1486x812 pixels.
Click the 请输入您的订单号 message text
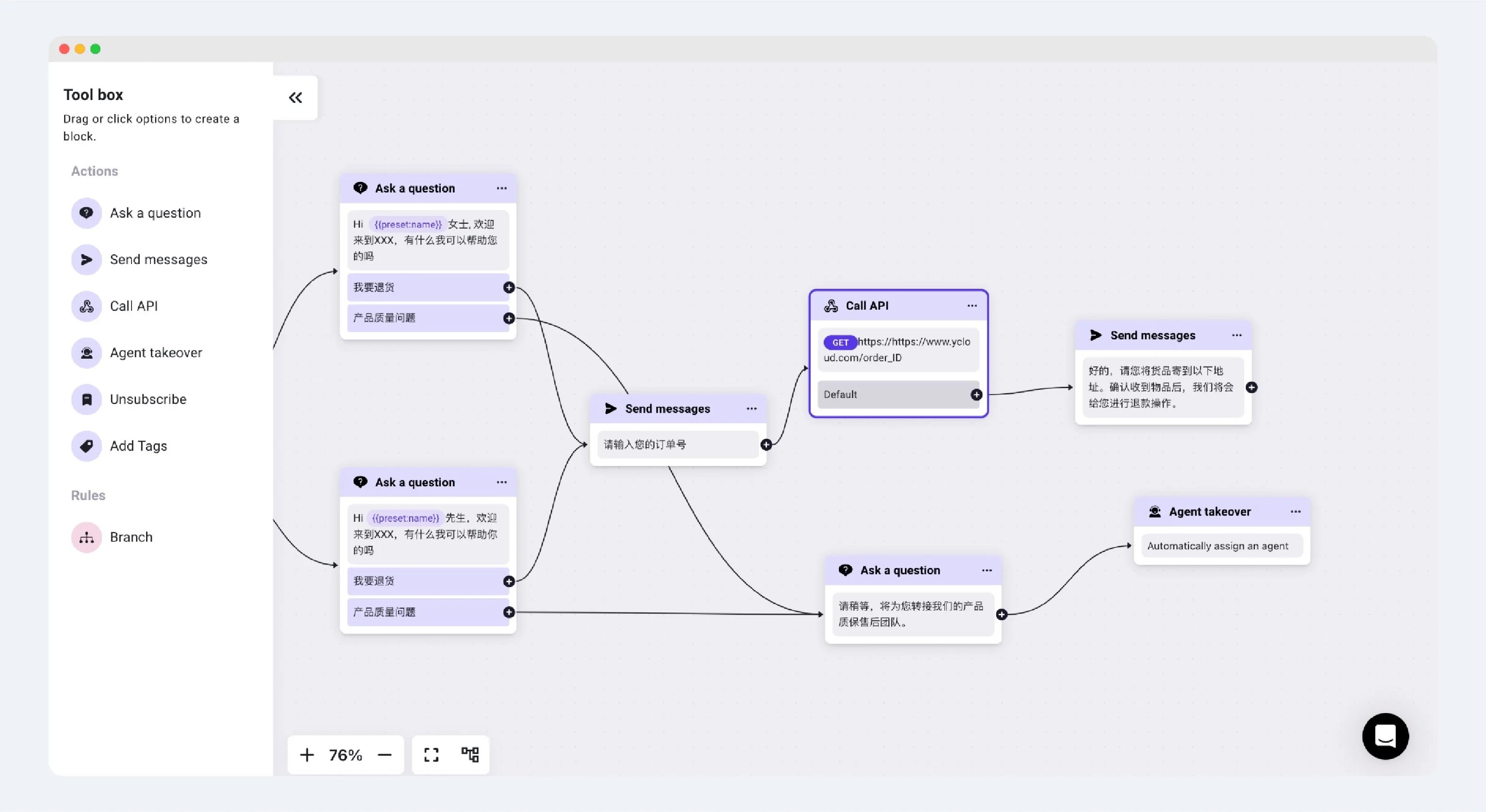click(645, 445)
